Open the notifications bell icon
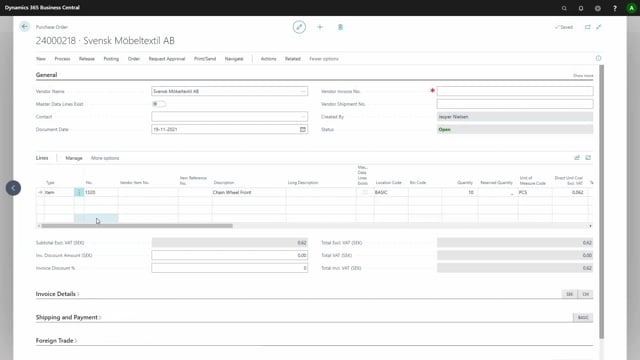 (581, 8)
